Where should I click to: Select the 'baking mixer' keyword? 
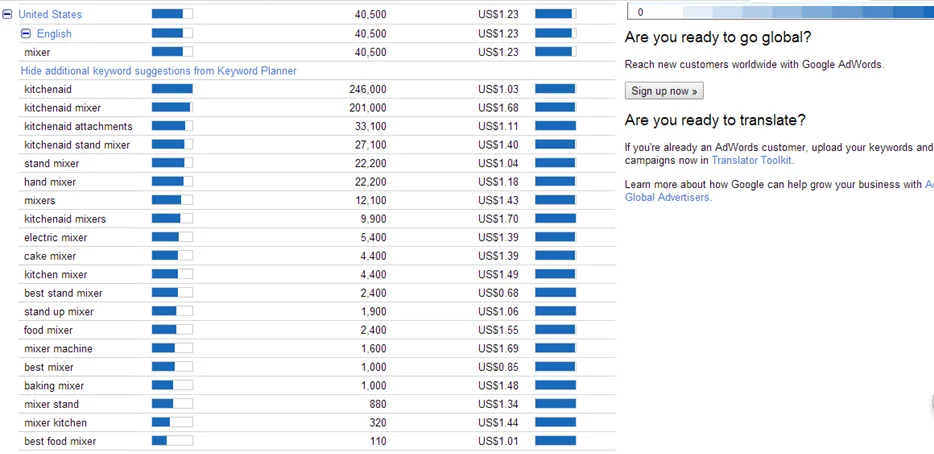pyautogui.click(x=54, y=385)
